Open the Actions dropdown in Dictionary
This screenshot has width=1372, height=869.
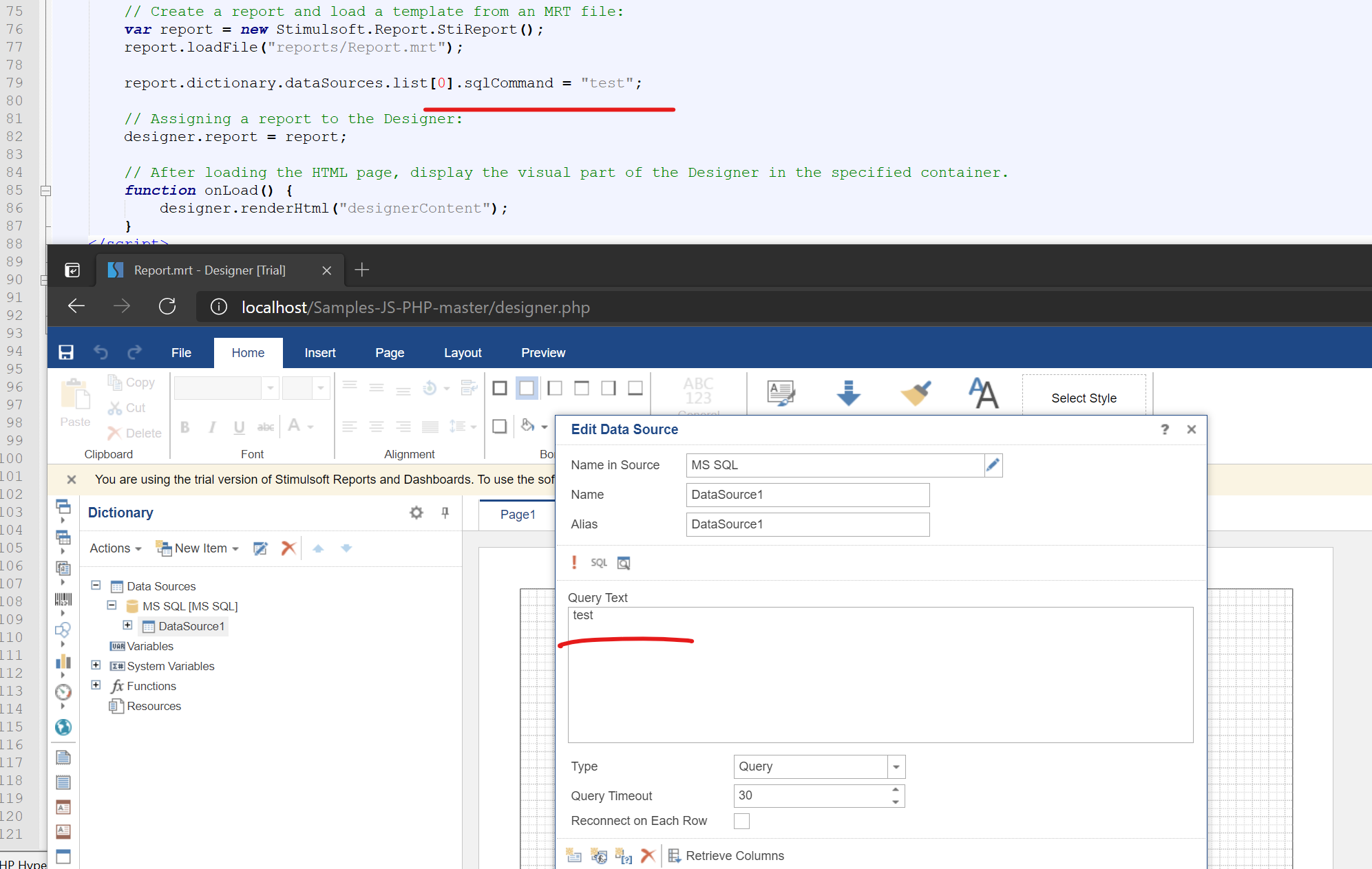[116, 548]
